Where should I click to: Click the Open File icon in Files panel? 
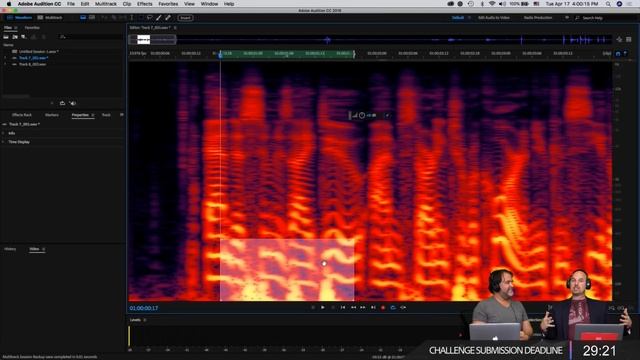[6, 37]
